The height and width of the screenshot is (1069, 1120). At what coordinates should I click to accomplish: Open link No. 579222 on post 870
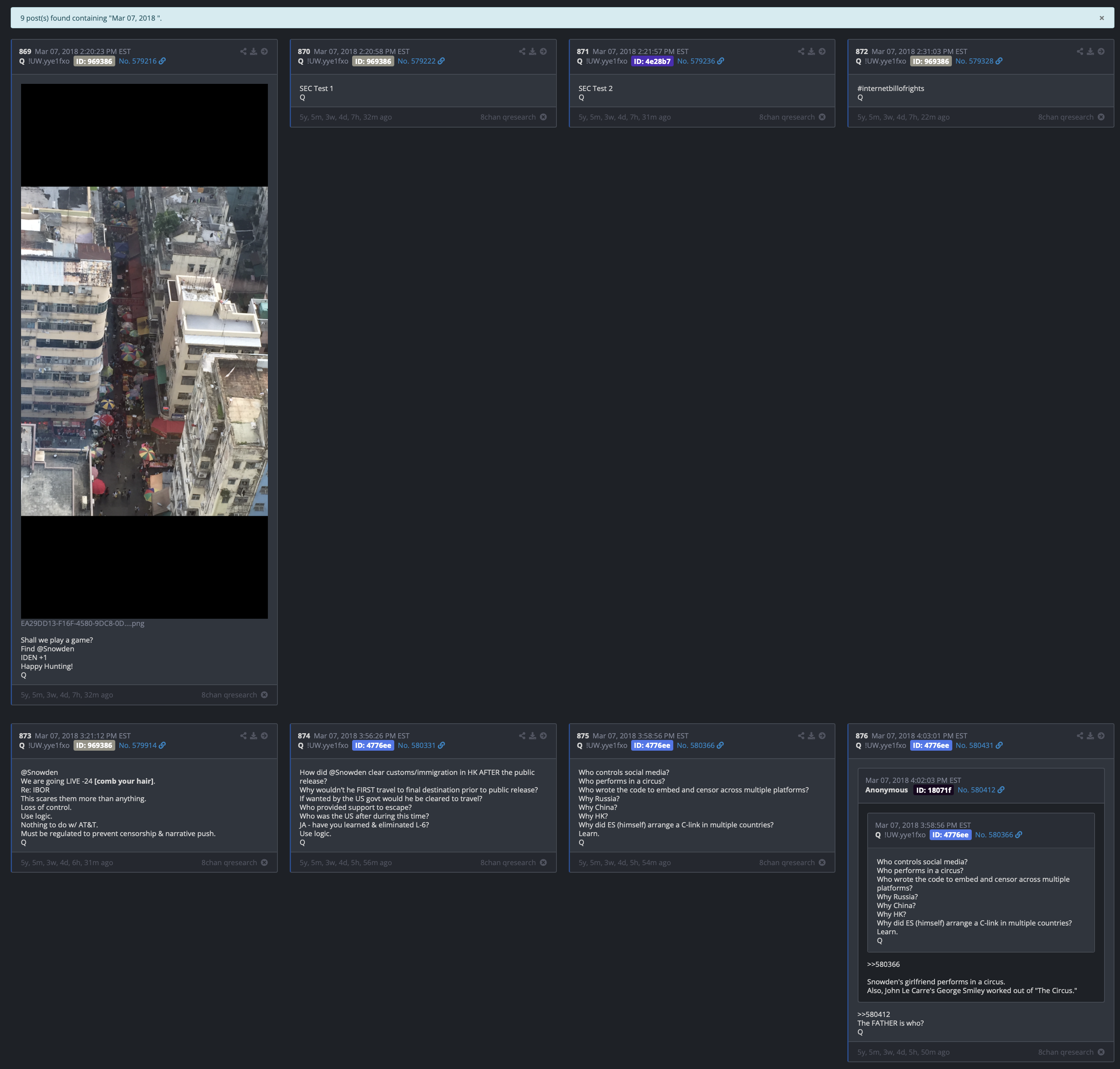click(x=421, y=61)
